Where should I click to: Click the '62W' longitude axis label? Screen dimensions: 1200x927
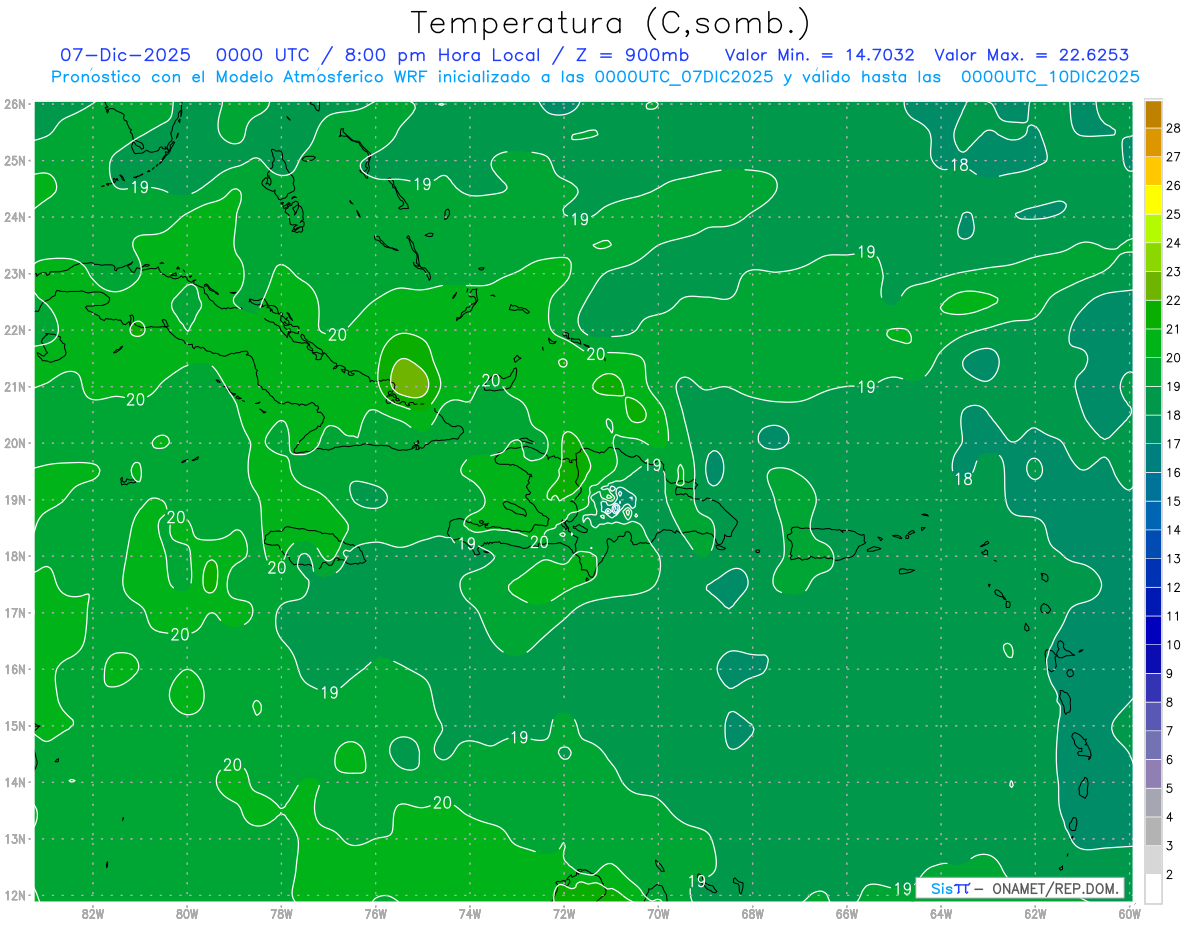[x=1035, y=912]
